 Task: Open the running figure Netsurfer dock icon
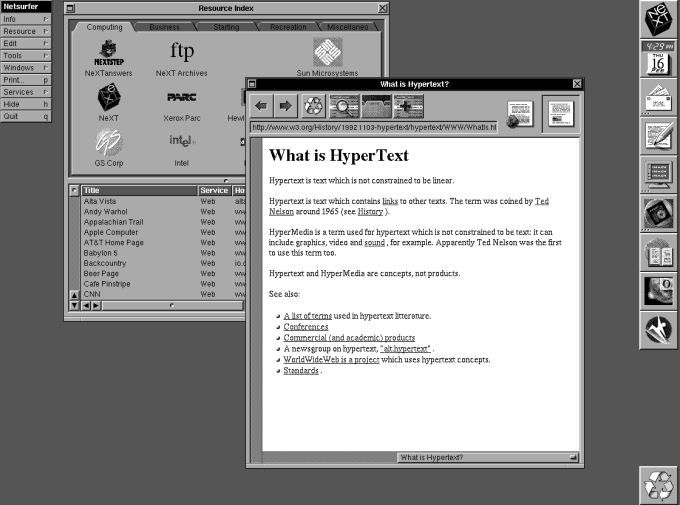658,330
